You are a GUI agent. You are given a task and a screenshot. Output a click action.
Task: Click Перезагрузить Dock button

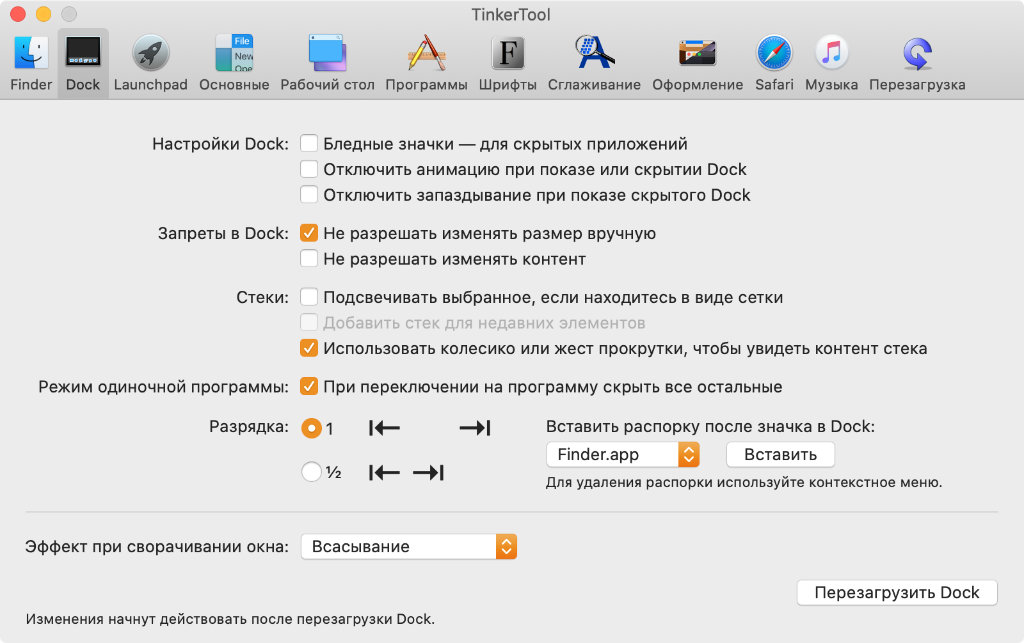coord(897,592)
